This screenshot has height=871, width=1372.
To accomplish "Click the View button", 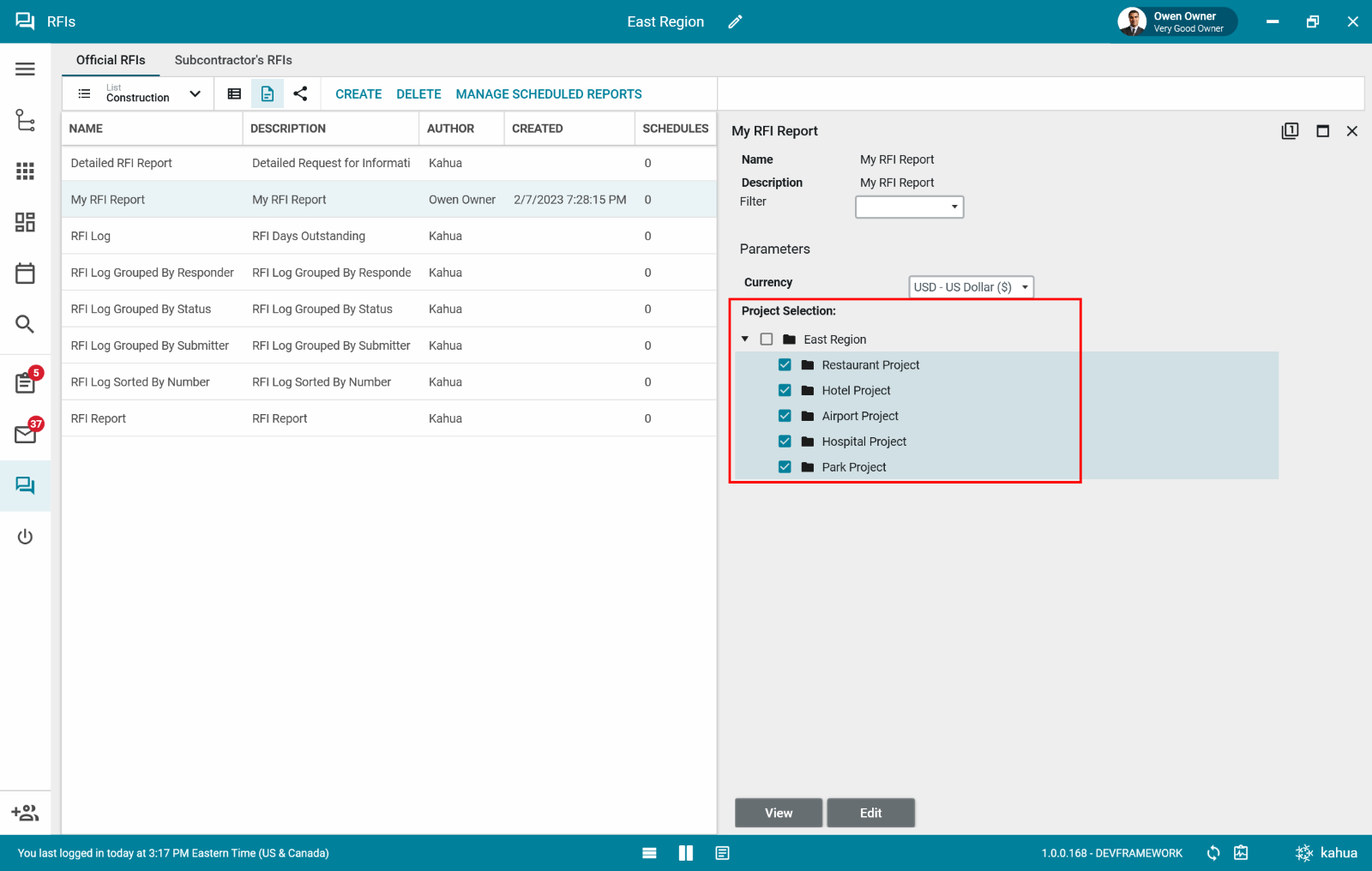I will click(x=778, y=813).
